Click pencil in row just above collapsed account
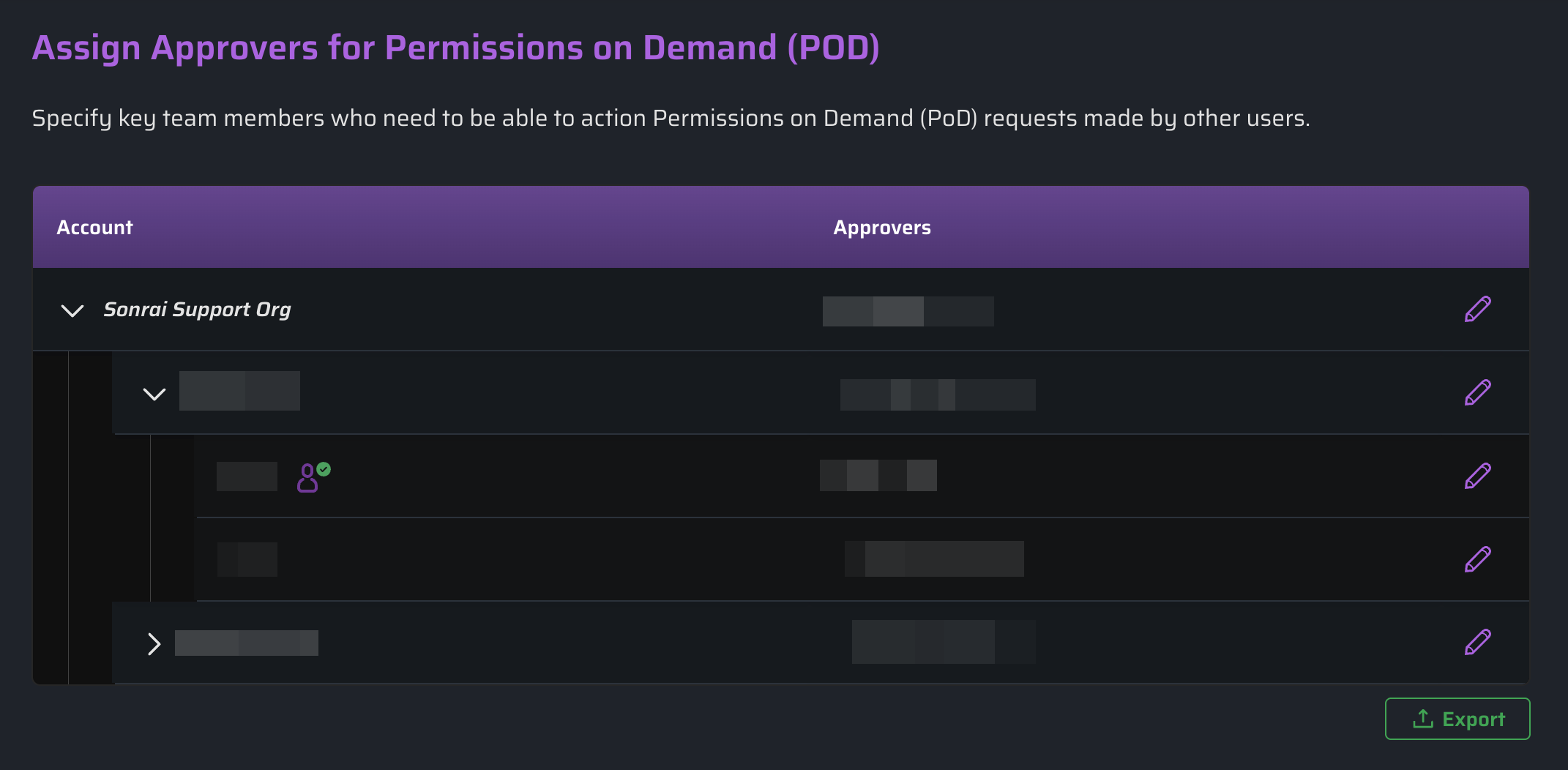Screen dimensions: 1568x770 [1477, 559]
